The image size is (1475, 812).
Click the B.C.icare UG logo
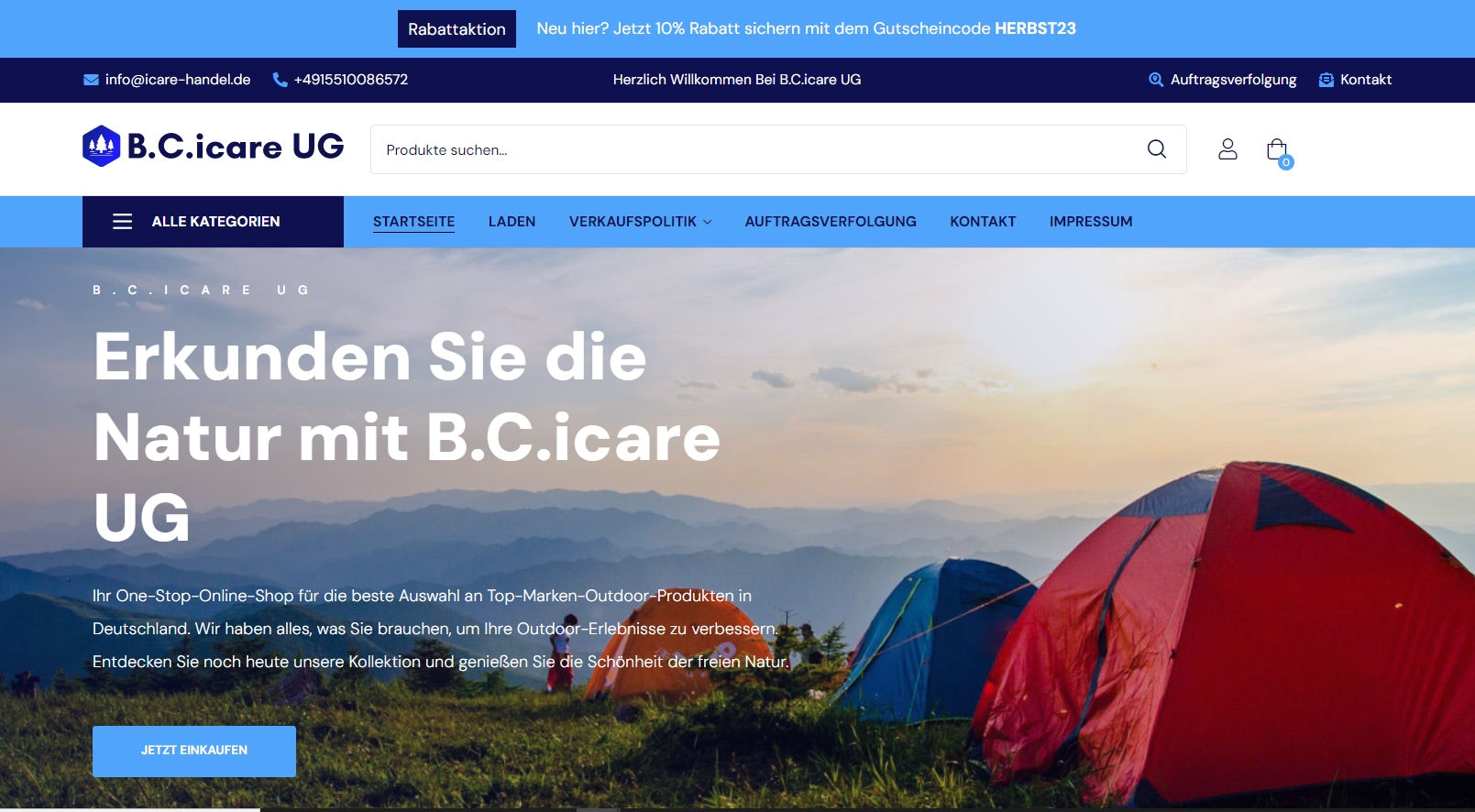[x=213, y=146]
